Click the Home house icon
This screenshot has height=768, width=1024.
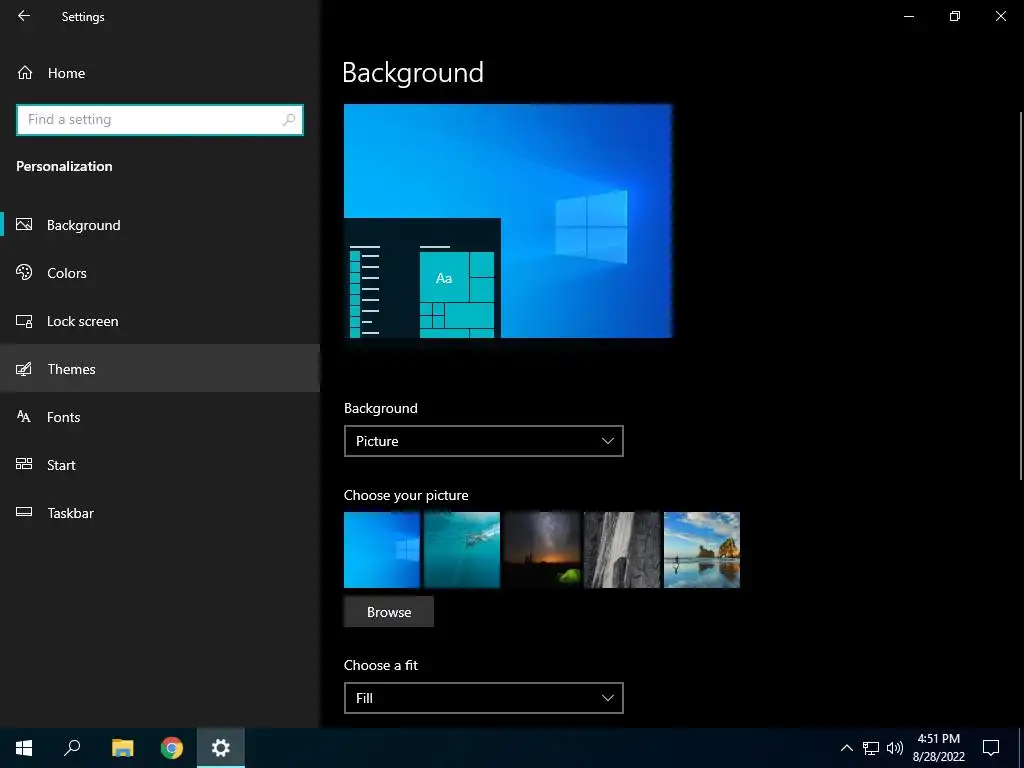25,72
